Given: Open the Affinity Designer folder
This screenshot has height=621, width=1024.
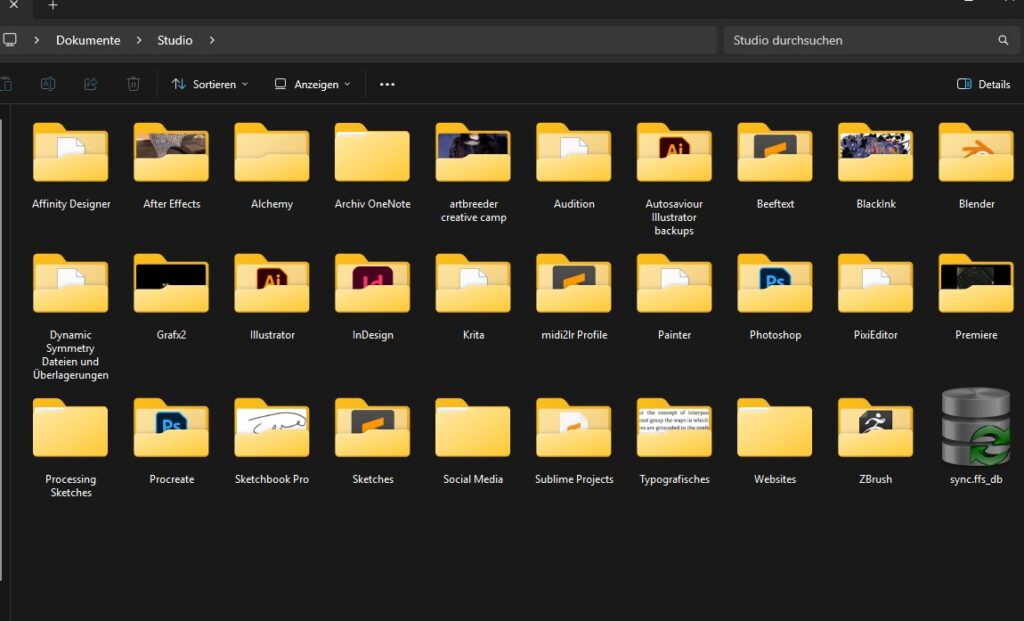Looking at the screenshot, I should click(x=71, y=152).
